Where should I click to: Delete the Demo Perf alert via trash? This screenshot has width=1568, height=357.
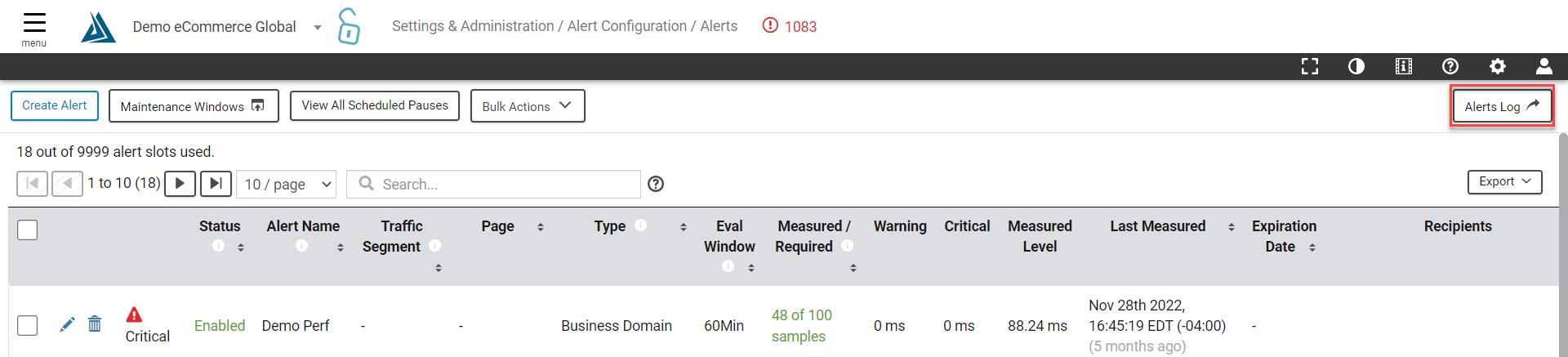point(95,324)
